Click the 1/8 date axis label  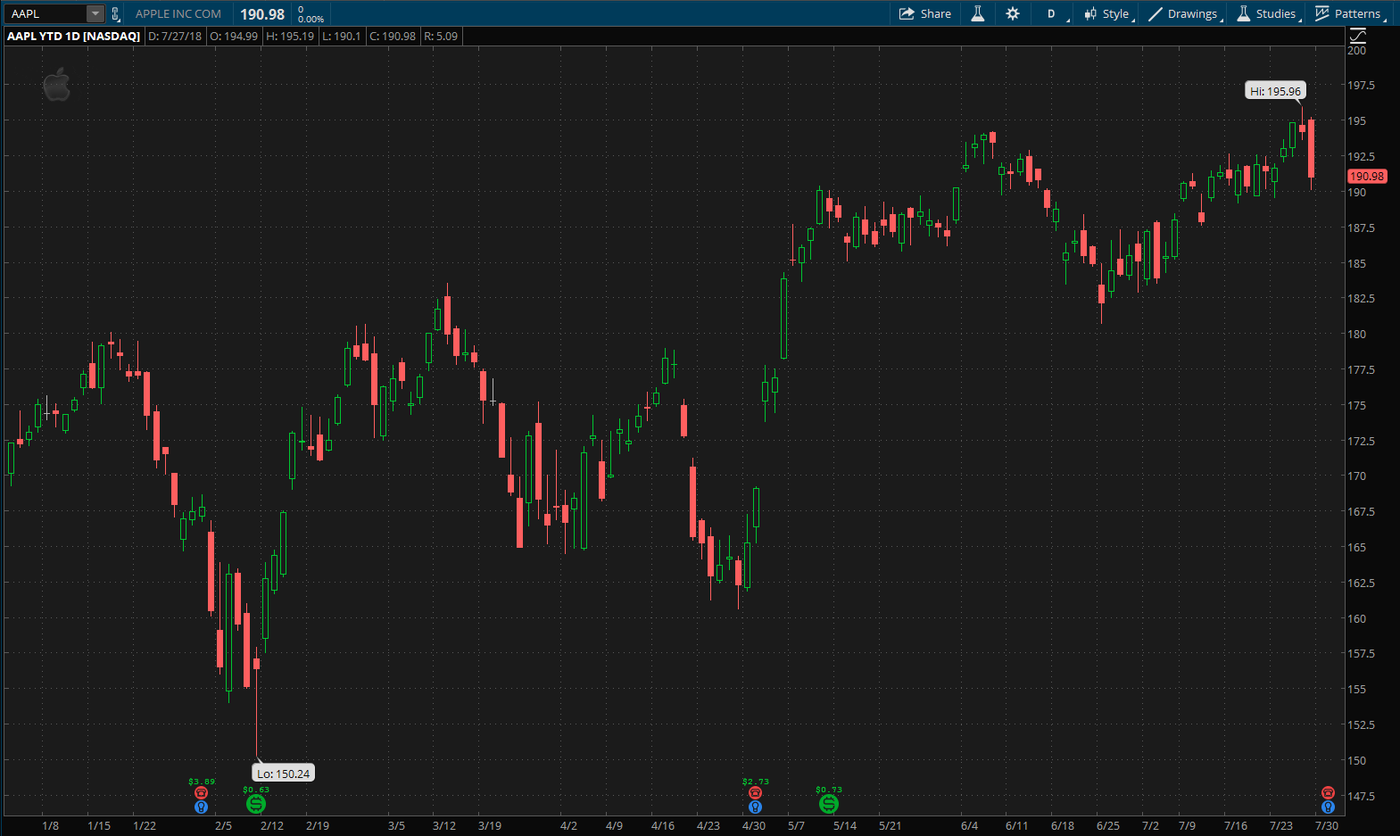click(x=51, y=826)
